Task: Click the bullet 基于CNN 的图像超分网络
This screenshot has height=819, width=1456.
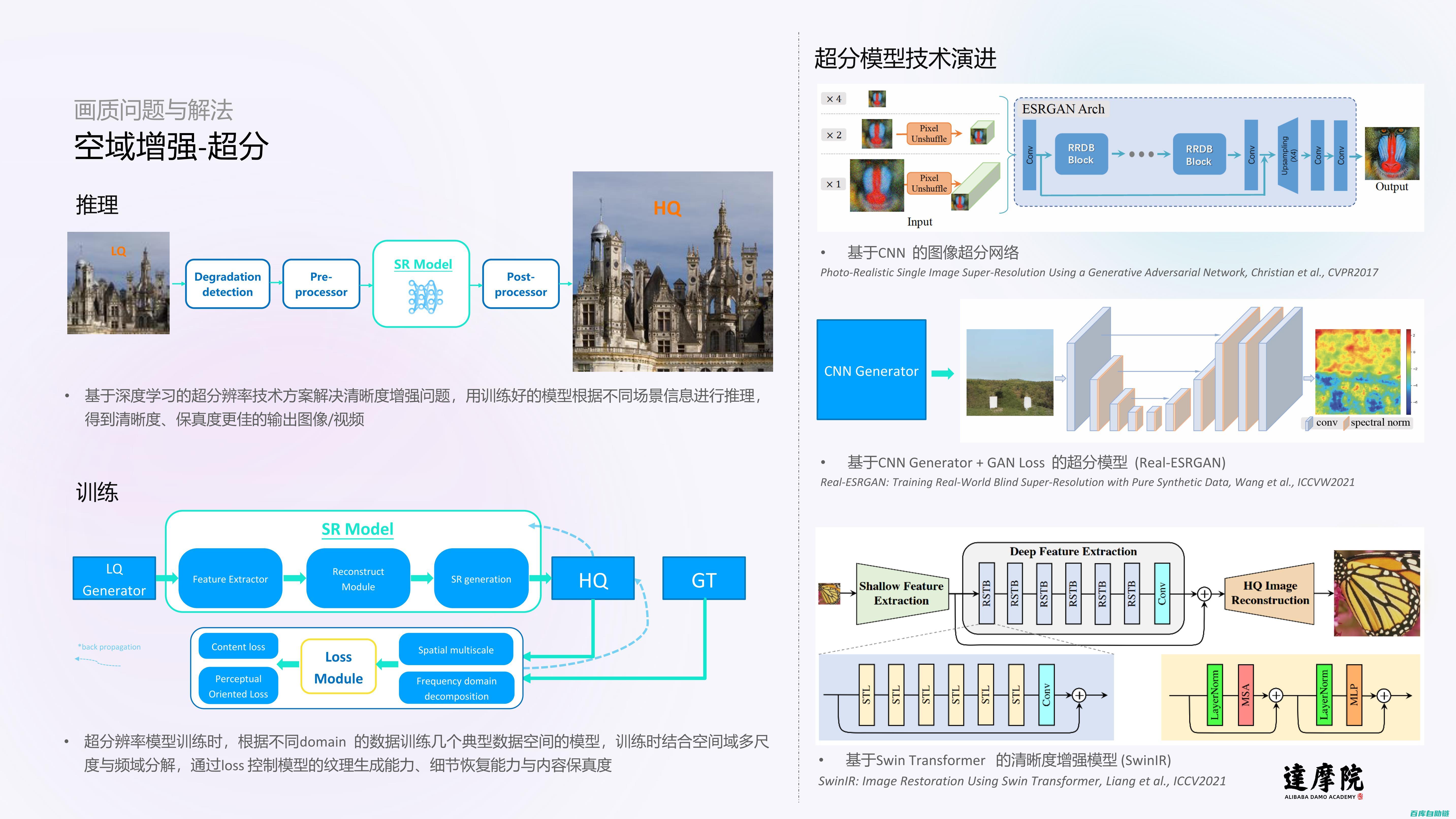Action: [933, 252]
